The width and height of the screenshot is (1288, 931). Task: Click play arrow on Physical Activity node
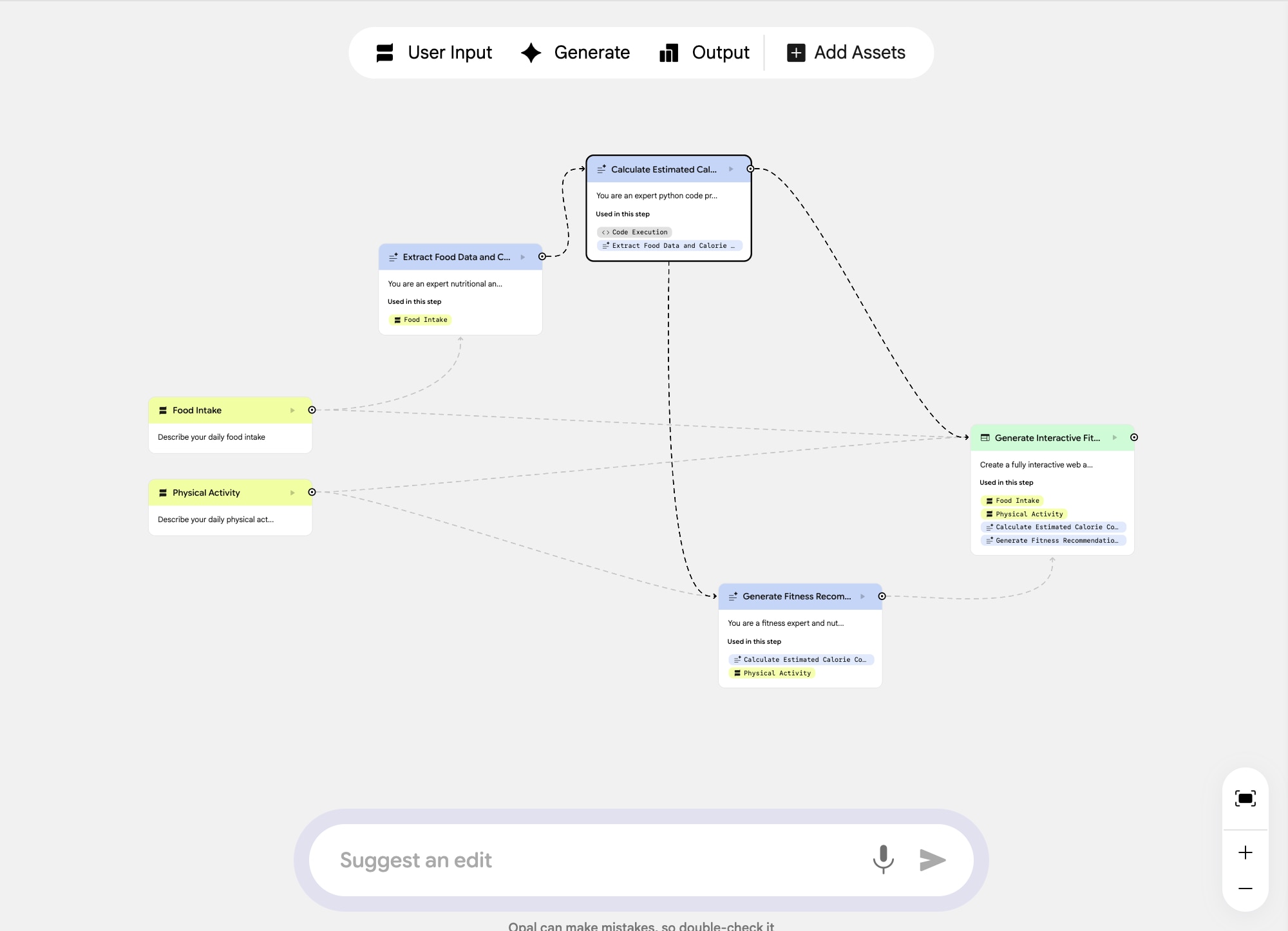pyautogui.click(x=292, y=493)
